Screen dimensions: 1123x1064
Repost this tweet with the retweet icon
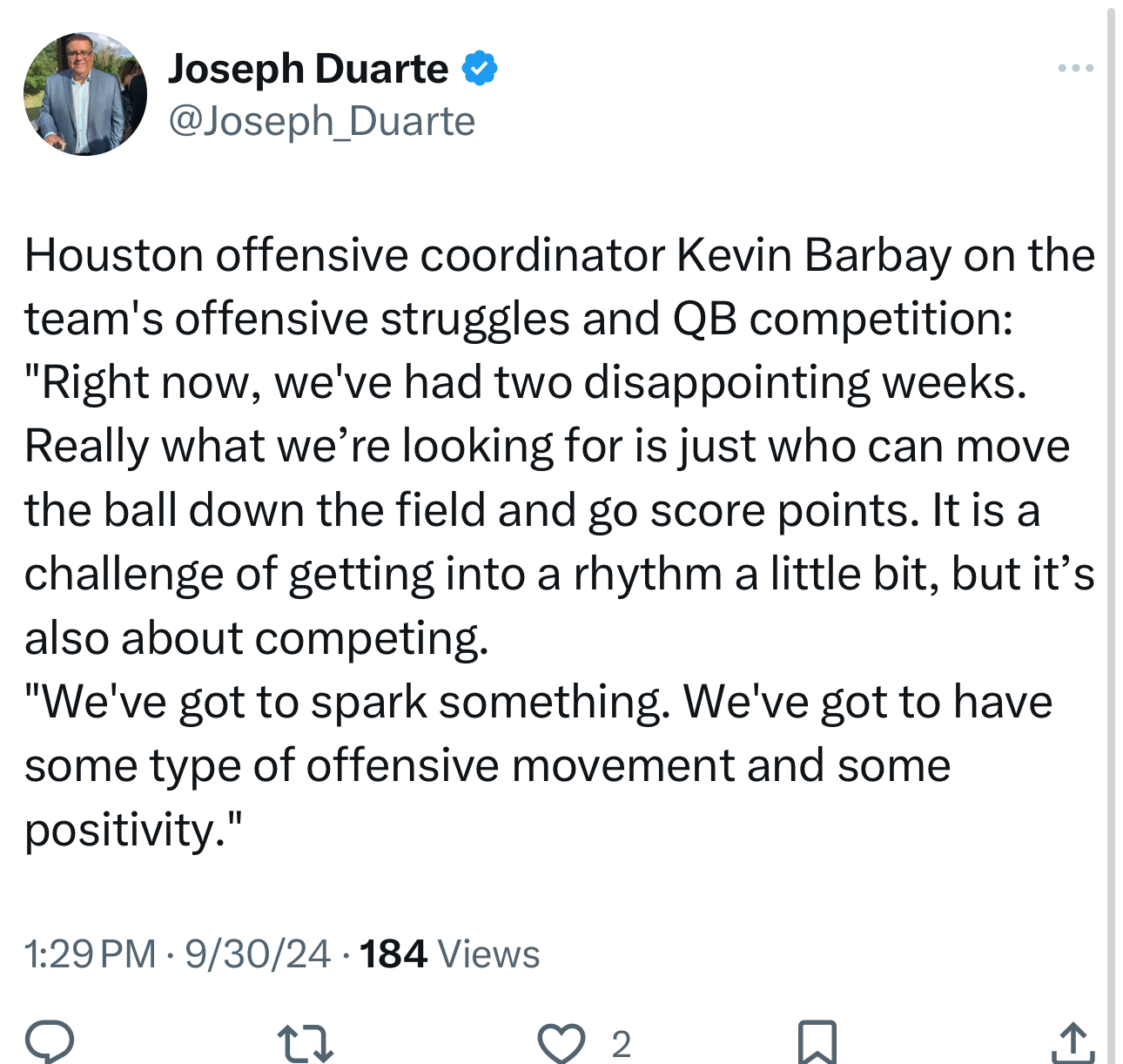305,1043
